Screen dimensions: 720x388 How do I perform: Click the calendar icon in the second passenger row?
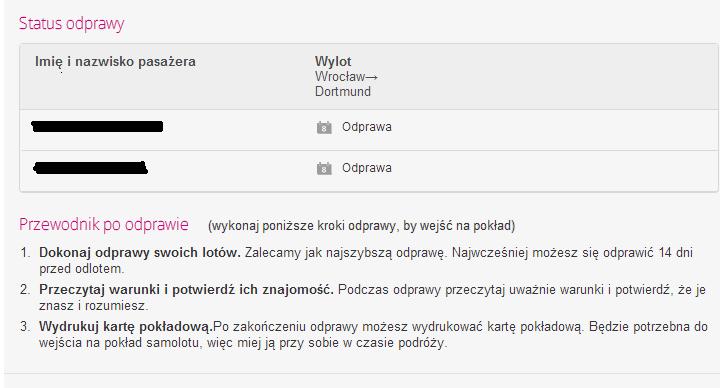[x=324, y=169]
